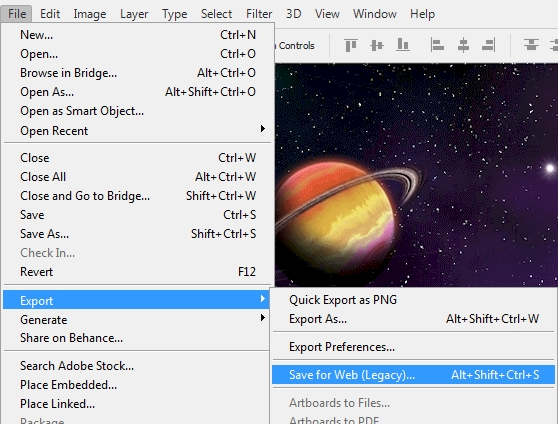The height and width of the screenshot is (424, 558).
Task: Click the Distribute Top Edges icon
Action: 531,45
